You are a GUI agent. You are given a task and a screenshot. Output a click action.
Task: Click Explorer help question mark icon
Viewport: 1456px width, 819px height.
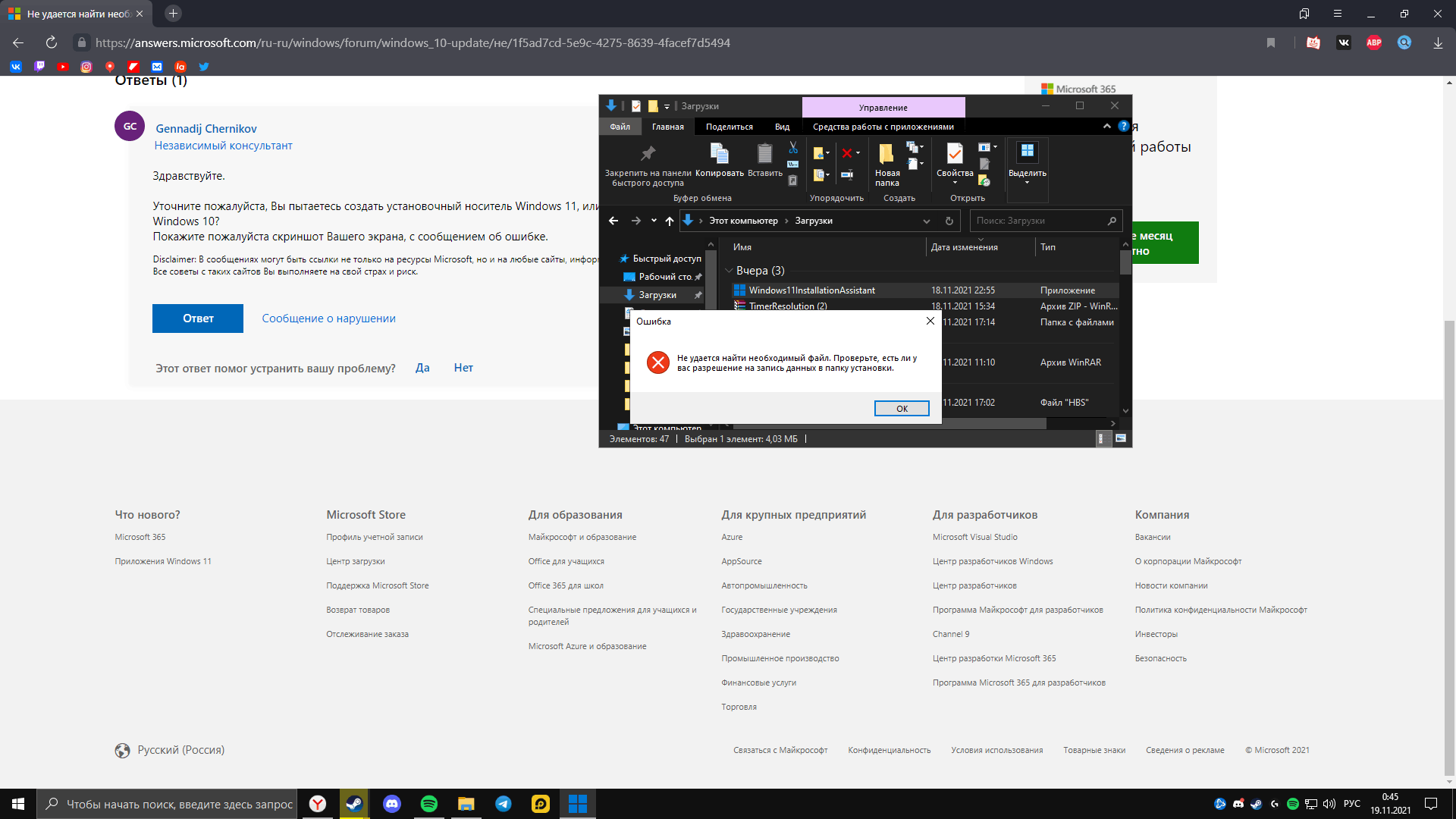tap(1123, 127)
